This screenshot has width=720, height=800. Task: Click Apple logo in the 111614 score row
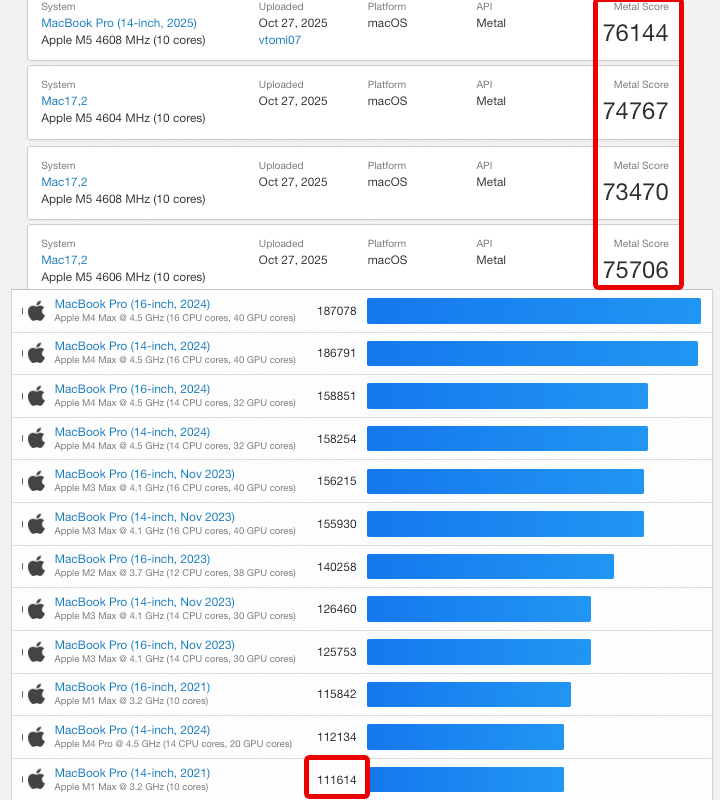point(37,779)
